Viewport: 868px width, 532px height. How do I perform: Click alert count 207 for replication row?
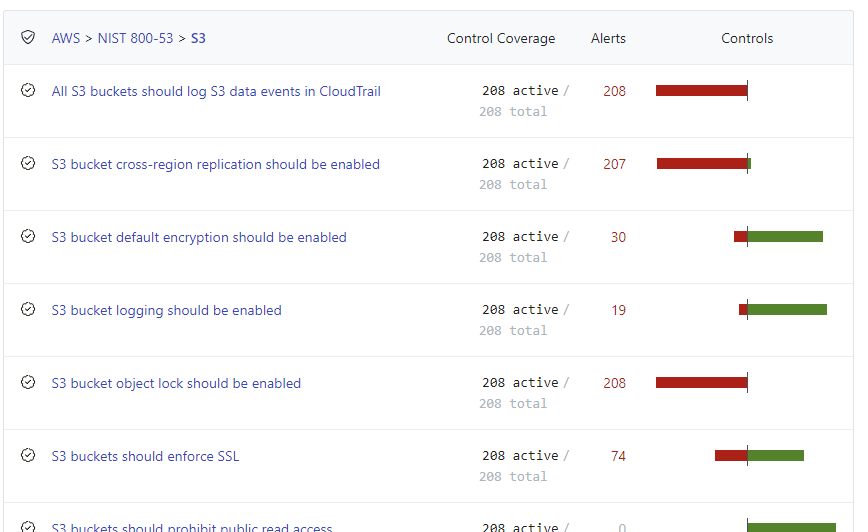[614, 164]
